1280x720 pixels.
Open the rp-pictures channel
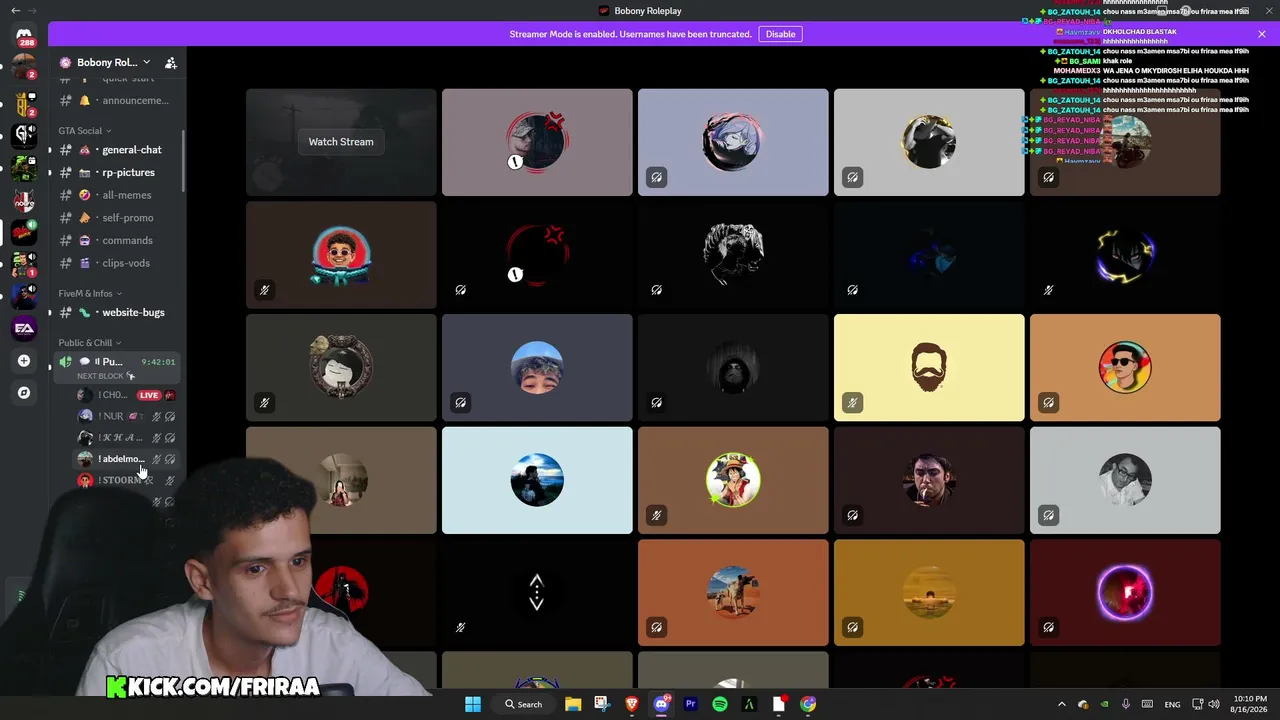(118, 172)
